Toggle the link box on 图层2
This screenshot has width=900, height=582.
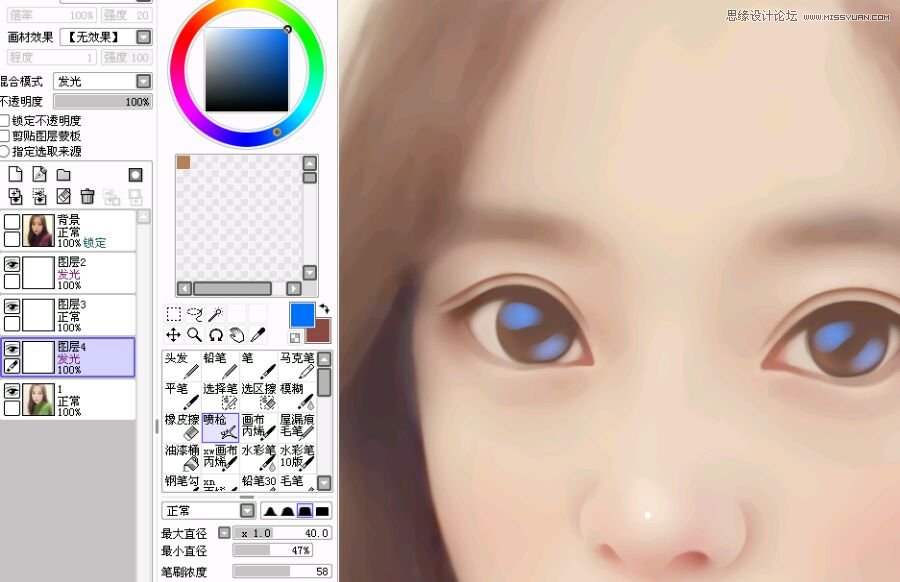point(12,281)
